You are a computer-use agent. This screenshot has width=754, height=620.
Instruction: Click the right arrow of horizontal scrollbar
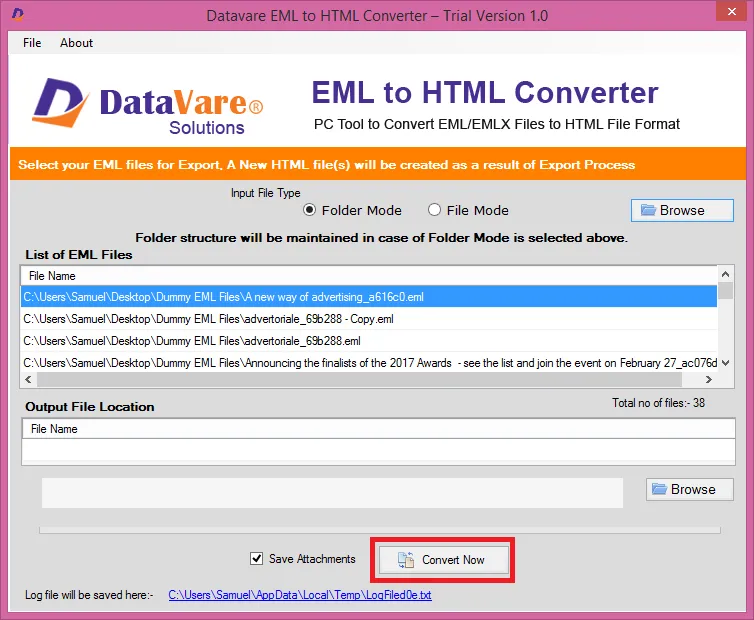709,380
